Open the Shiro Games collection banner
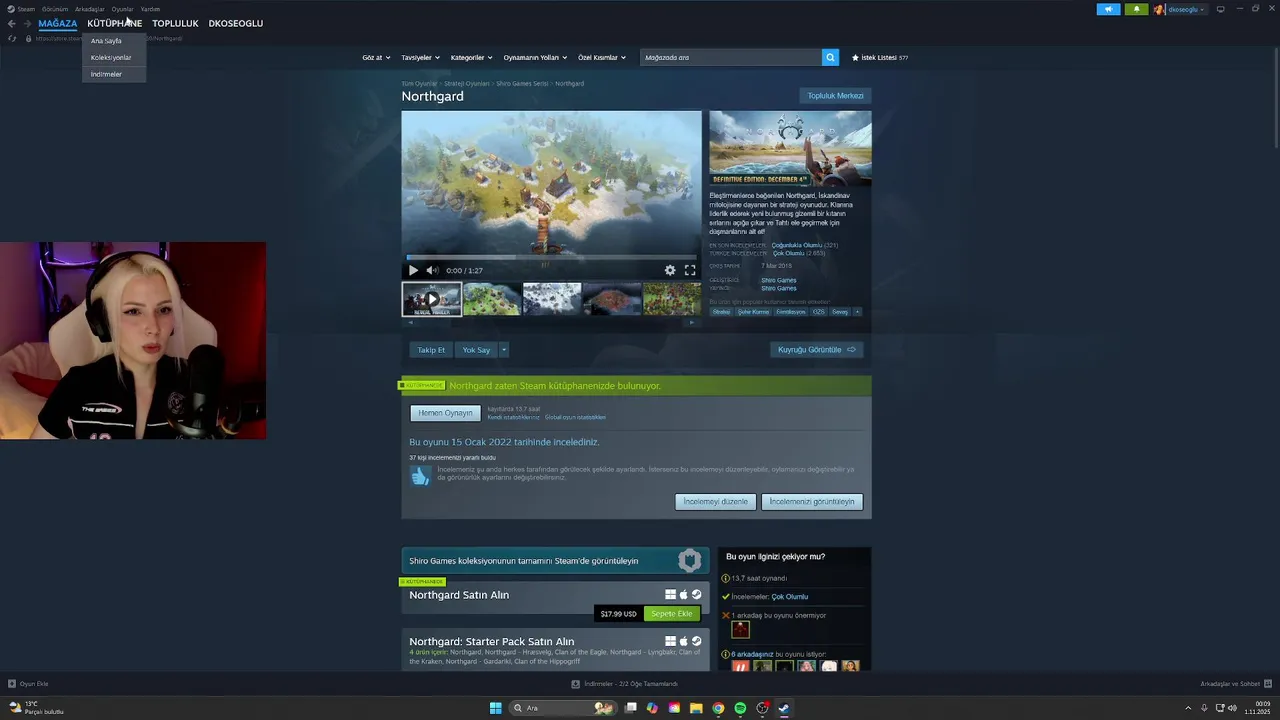 tap(555, 561)
